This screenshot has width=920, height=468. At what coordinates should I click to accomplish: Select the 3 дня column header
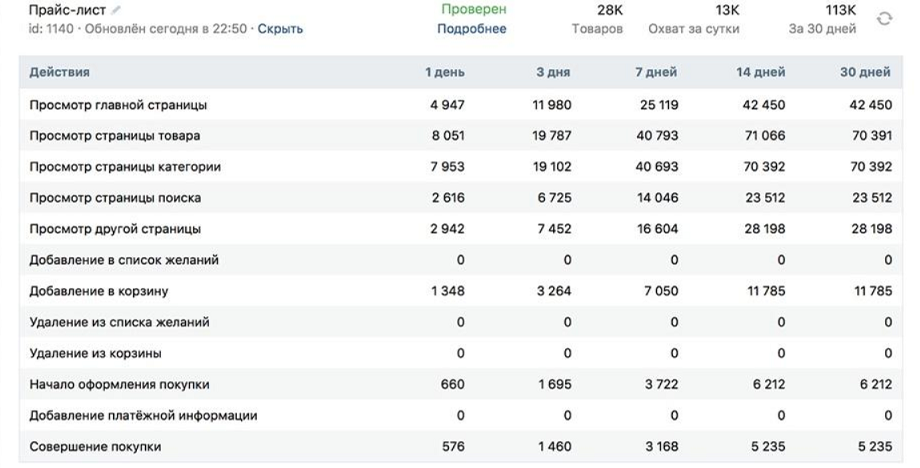pyautogui.click(x=553, y=72)
